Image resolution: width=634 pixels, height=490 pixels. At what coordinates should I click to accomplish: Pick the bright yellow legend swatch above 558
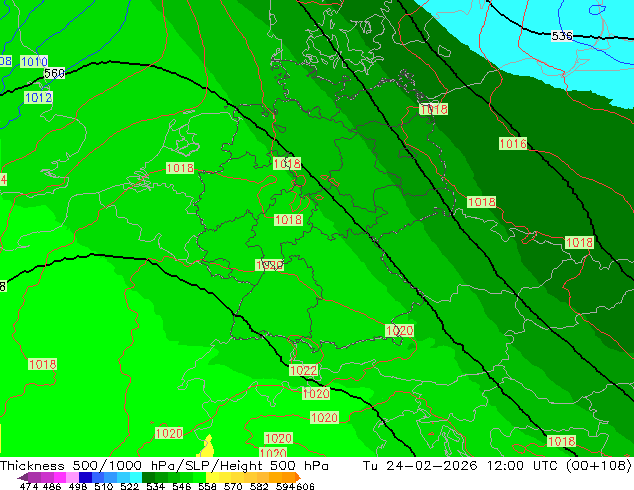(x=212, y=477)
